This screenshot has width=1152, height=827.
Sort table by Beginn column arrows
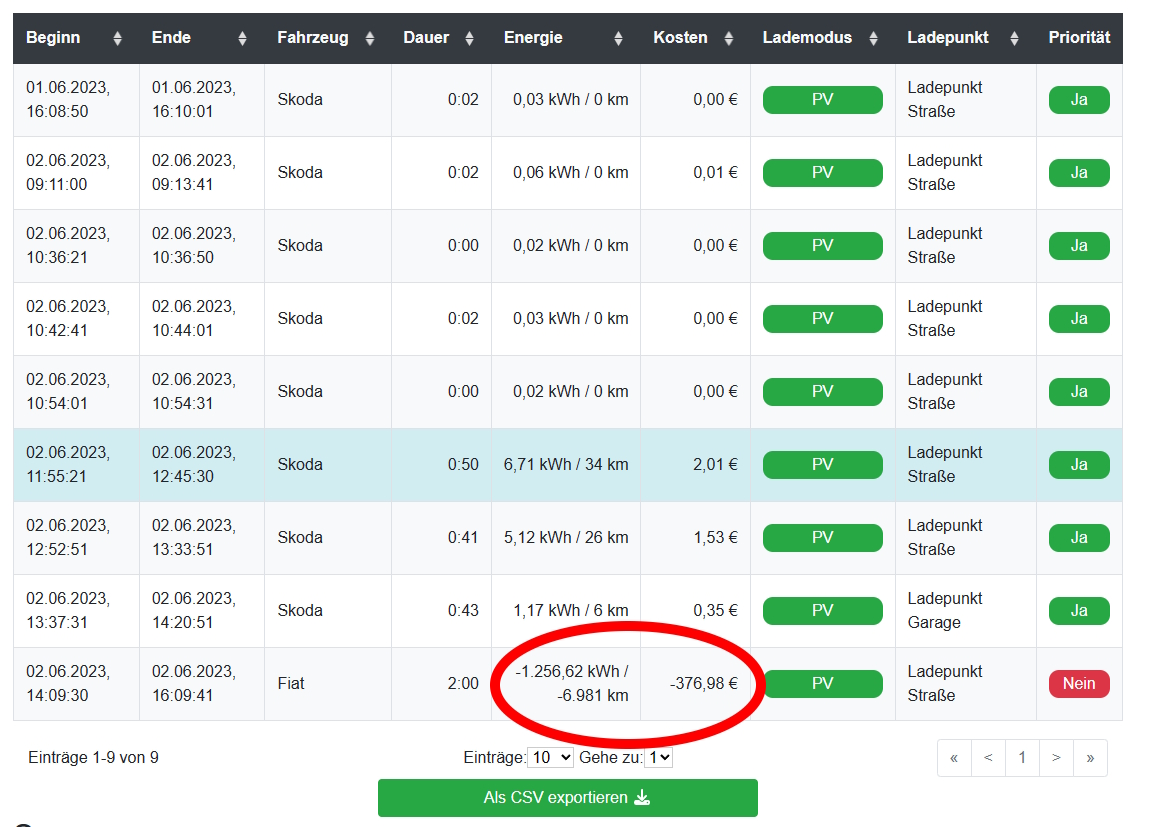click(118, 38)
